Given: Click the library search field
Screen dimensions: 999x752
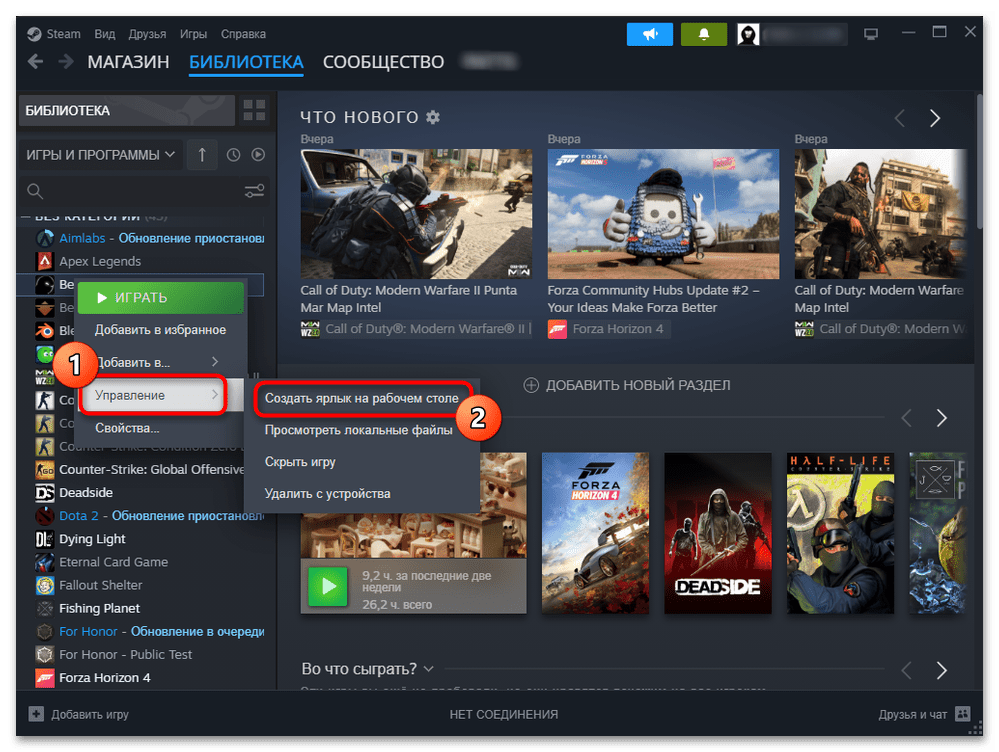Looking at the screenshot, I should [134, 191].
